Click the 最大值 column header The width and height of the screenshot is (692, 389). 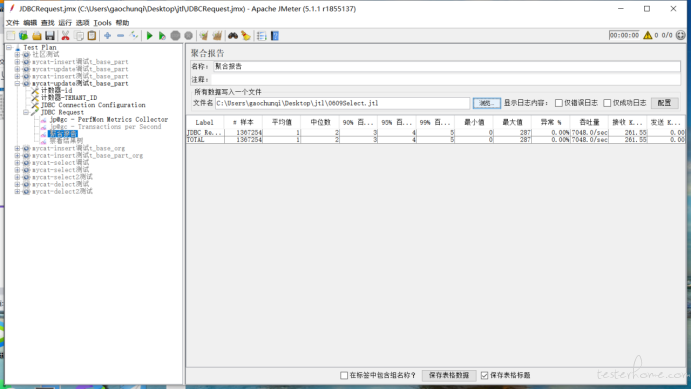pyautogui.click(x=512, y=122)
